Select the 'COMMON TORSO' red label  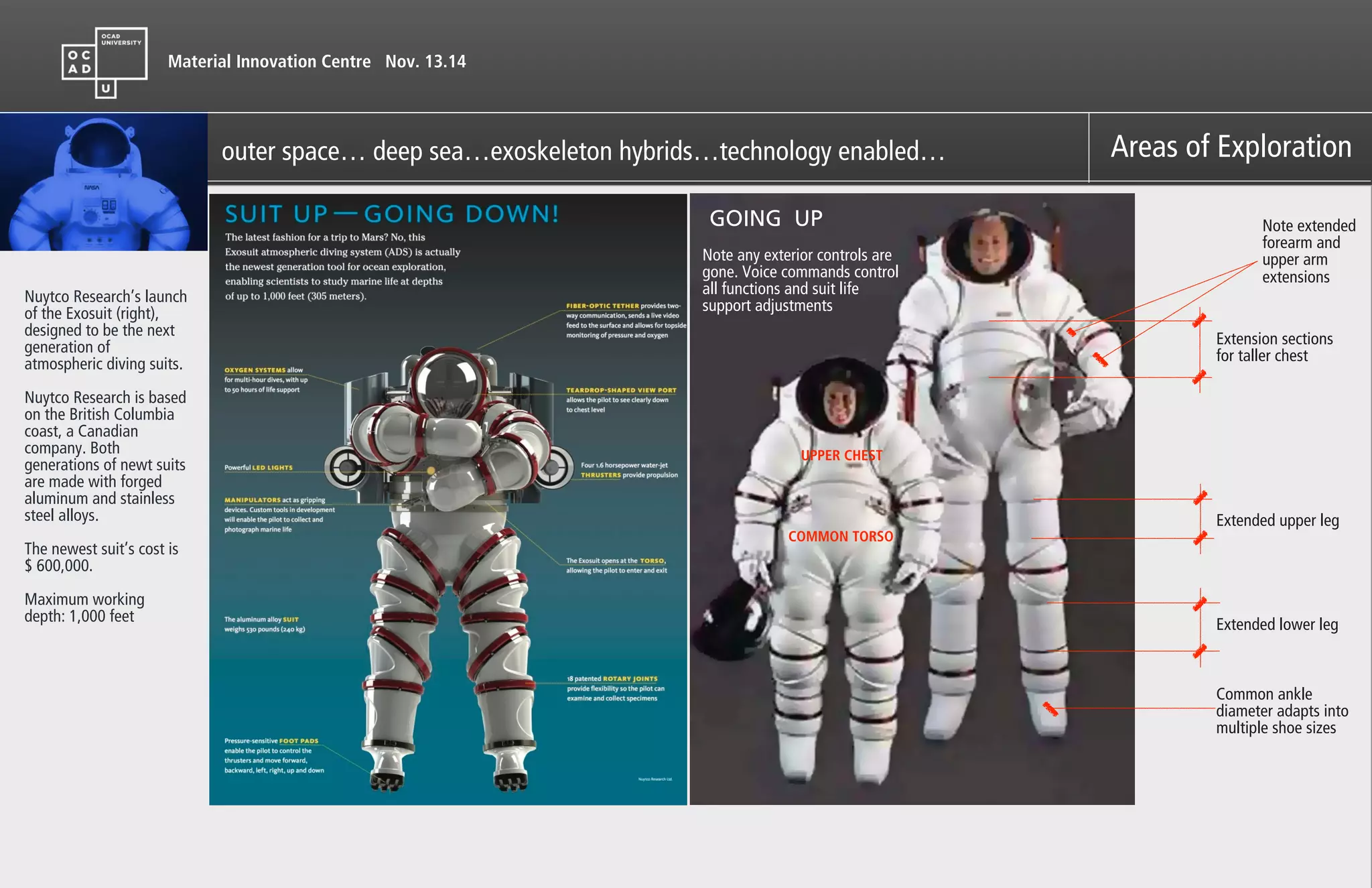841,536
